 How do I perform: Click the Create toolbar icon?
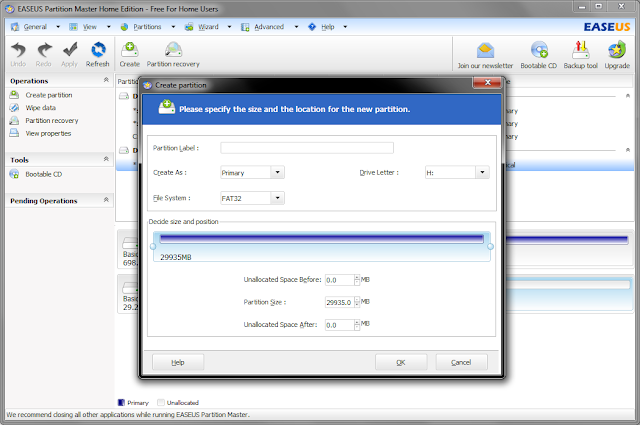point(130,50)
